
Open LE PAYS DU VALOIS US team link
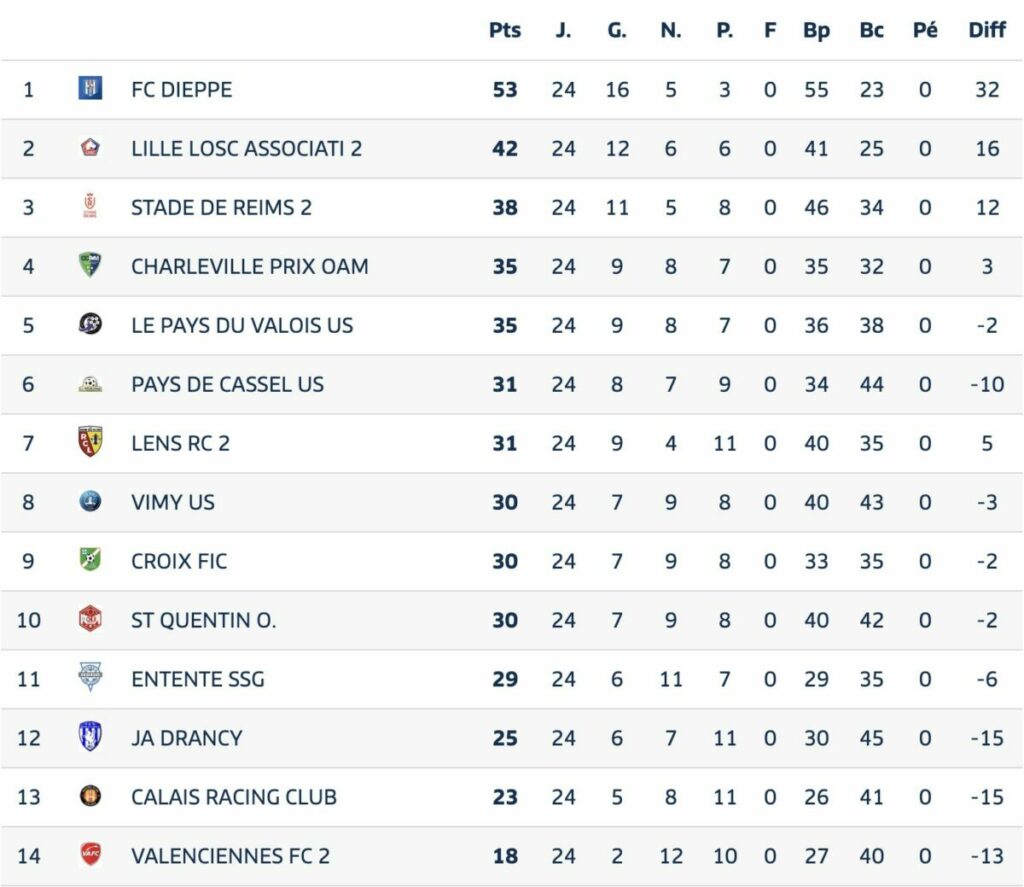point(242,325)
